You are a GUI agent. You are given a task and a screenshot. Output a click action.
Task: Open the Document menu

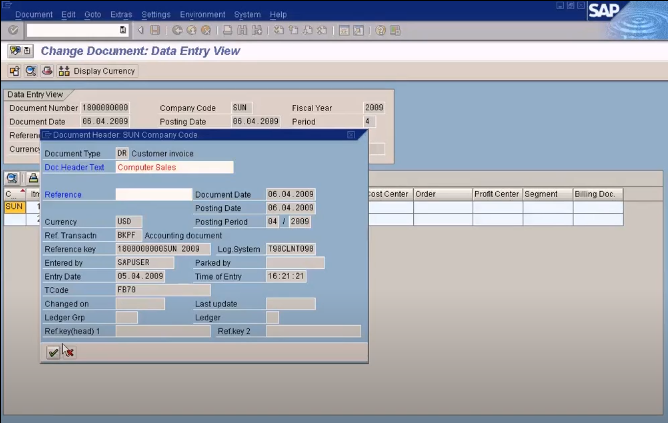34,14
